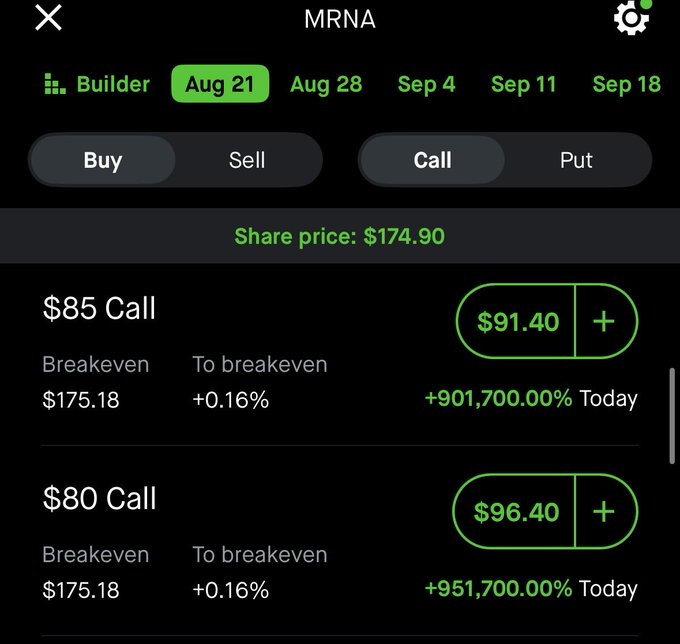View Sep 18 expiration options
Image resolution: width=680 pixels, height=644 pixels.
pyautogui.click(x=627, y=84)
